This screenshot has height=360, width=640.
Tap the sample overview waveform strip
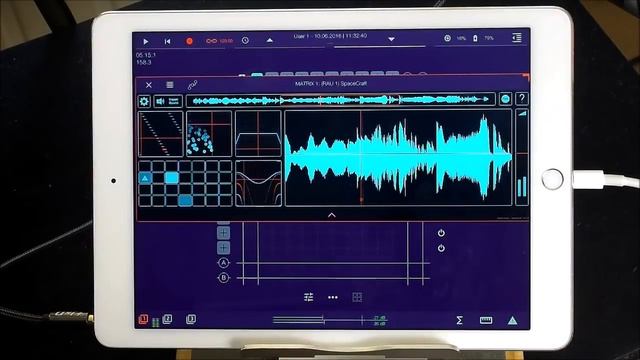point(340,100)
